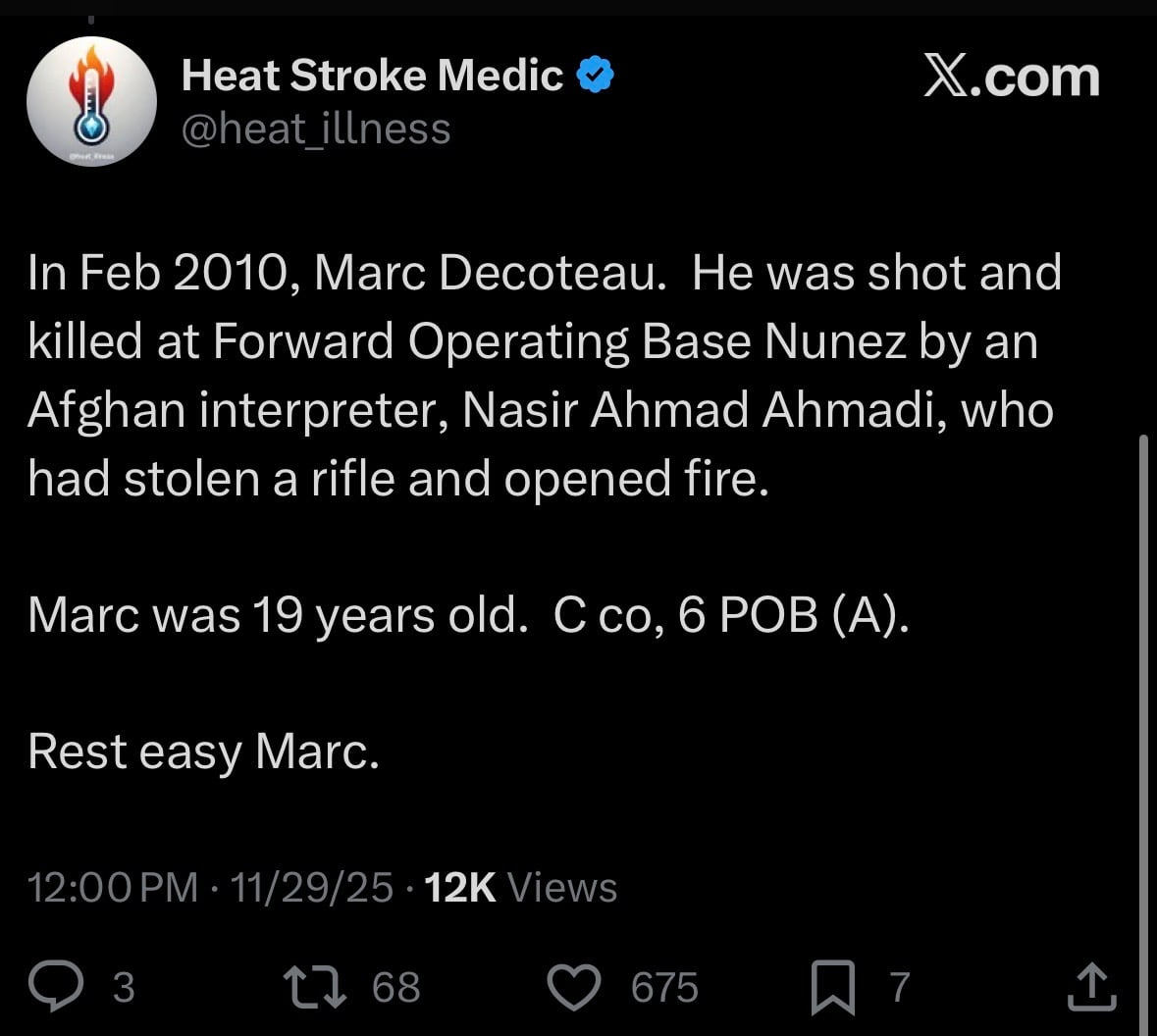The height and width of the screenshot is (1036, 1157).
Task: Click the bookmark count of 7
Action: pyautogui.click(x=900, y=987)
